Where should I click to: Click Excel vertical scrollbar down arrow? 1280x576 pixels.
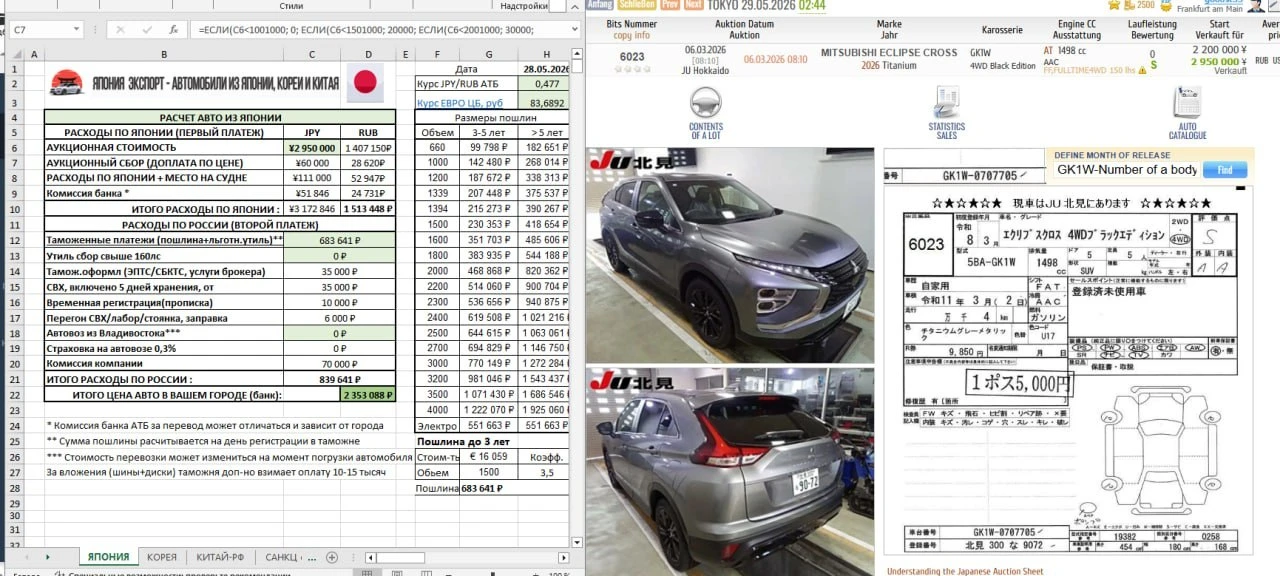point(575,541)
